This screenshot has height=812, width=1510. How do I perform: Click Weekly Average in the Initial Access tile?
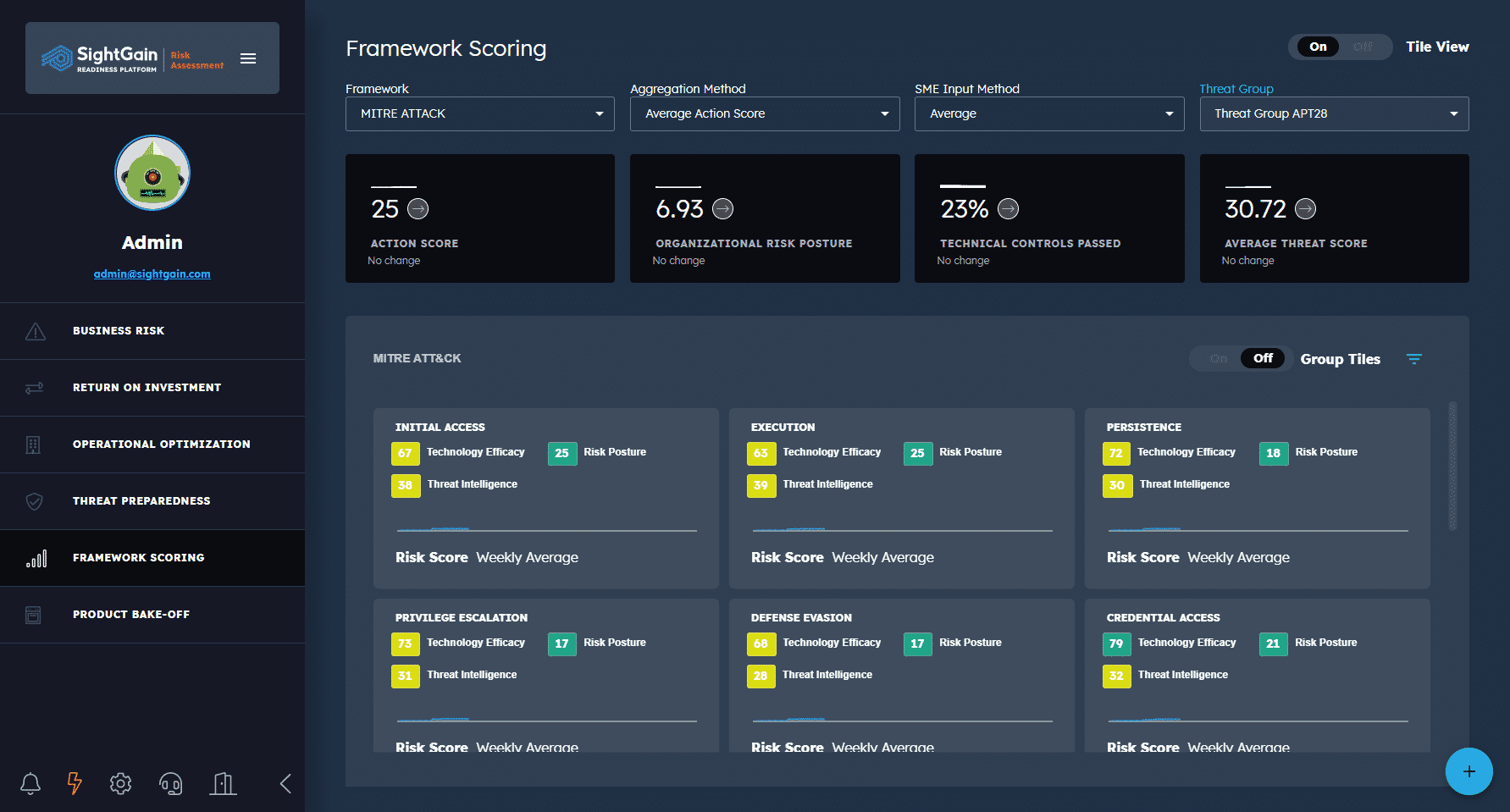click(x=528, y=557)
